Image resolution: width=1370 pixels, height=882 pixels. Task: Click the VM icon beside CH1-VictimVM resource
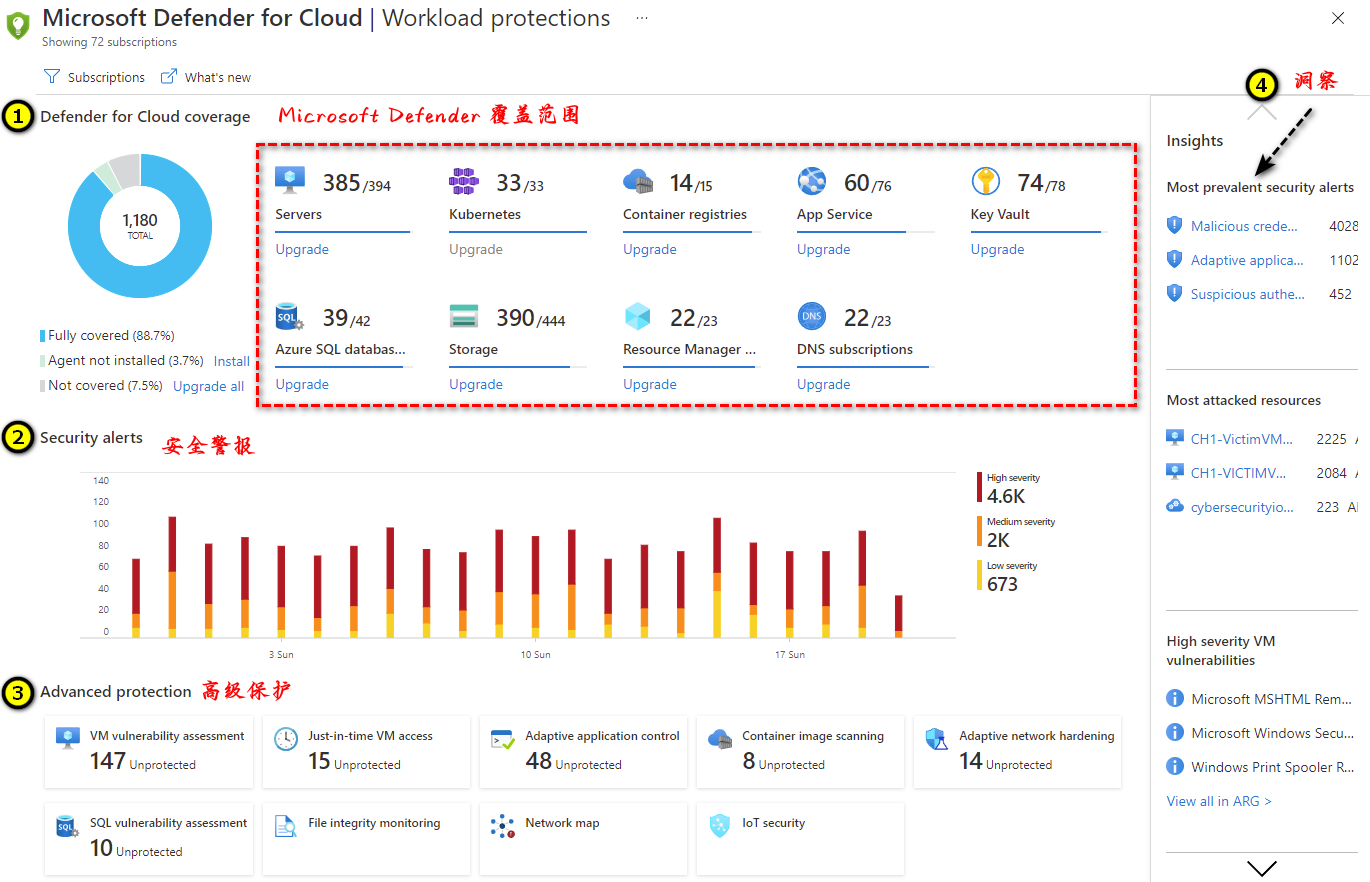[x=1176, y=438]
